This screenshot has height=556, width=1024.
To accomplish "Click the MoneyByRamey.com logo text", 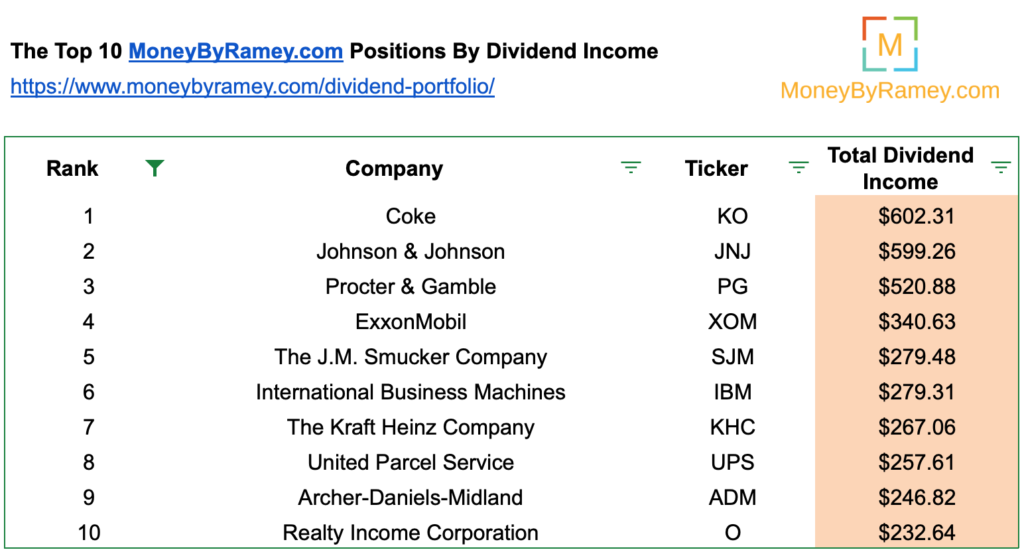I will coord(889,90).
